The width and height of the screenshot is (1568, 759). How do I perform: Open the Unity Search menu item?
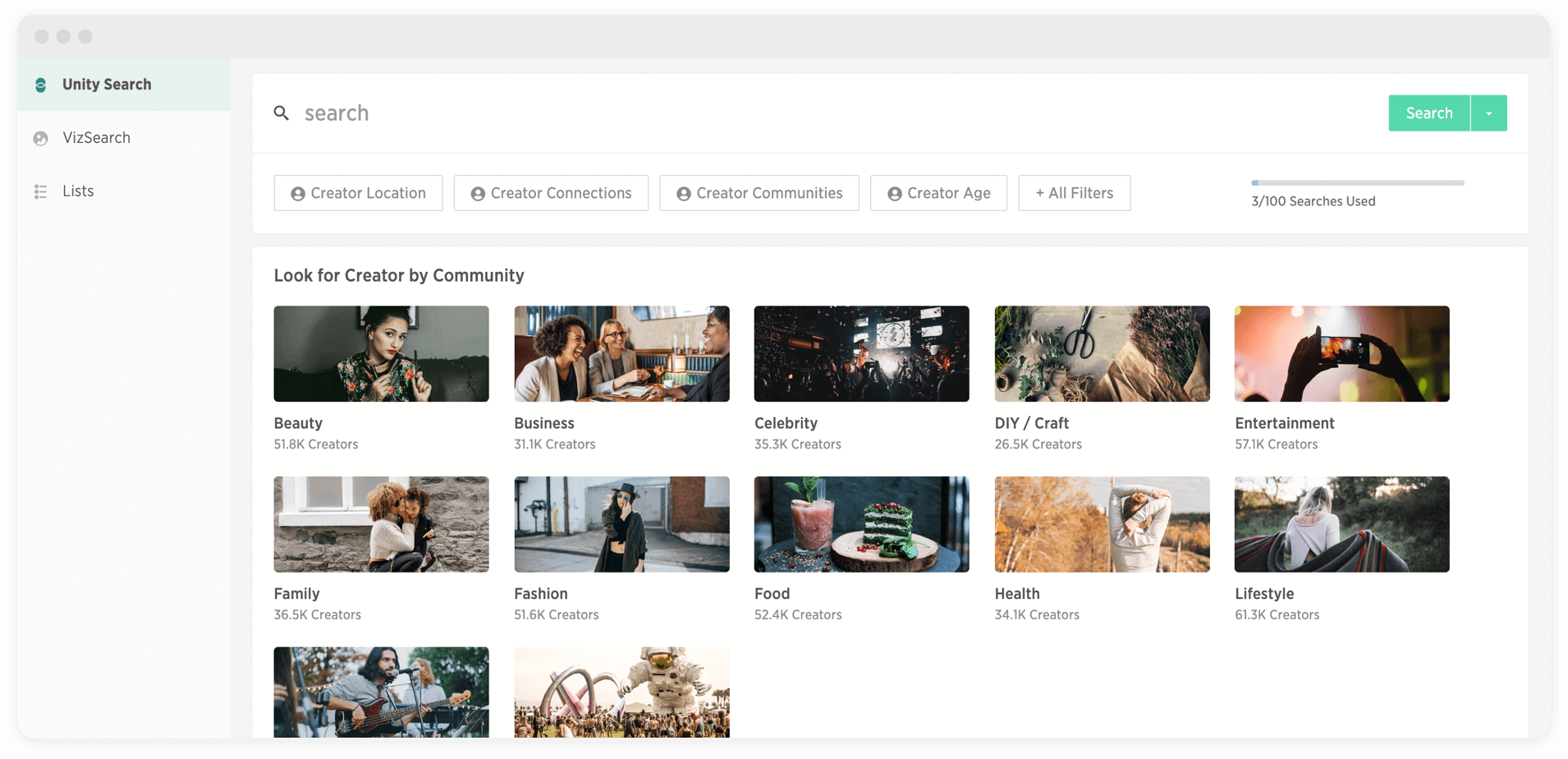[124, 85]
